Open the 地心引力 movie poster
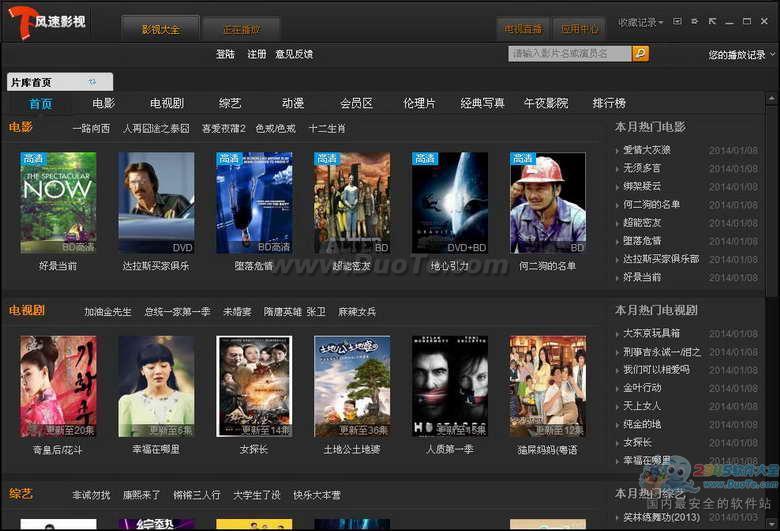780x531 pixels. click(x=450, y=203)
